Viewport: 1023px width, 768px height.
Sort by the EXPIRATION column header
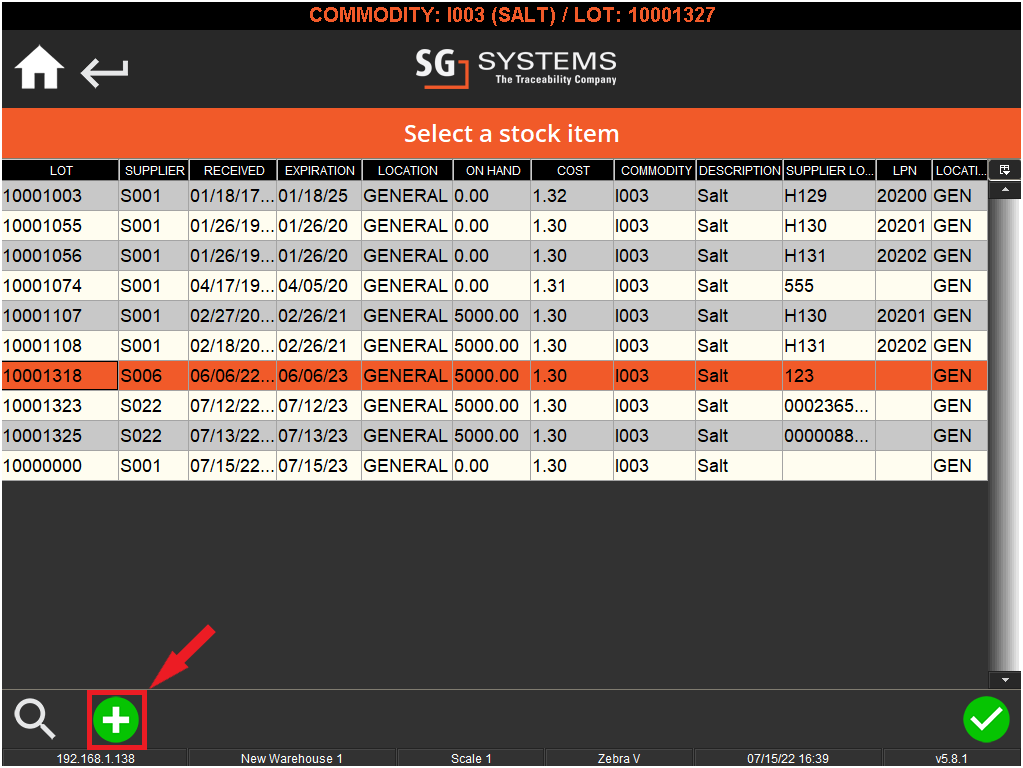click(319, 170)
